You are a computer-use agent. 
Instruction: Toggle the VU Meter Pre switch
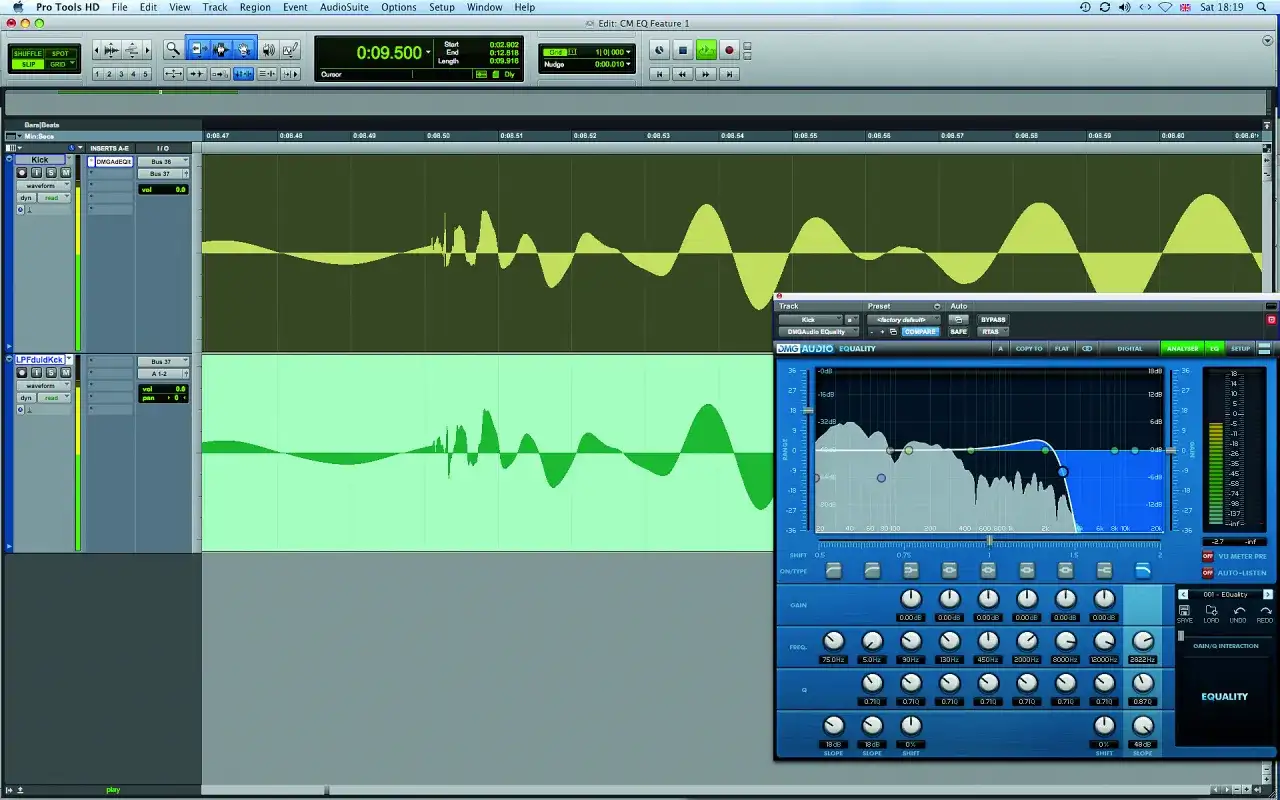(1207, 556)
